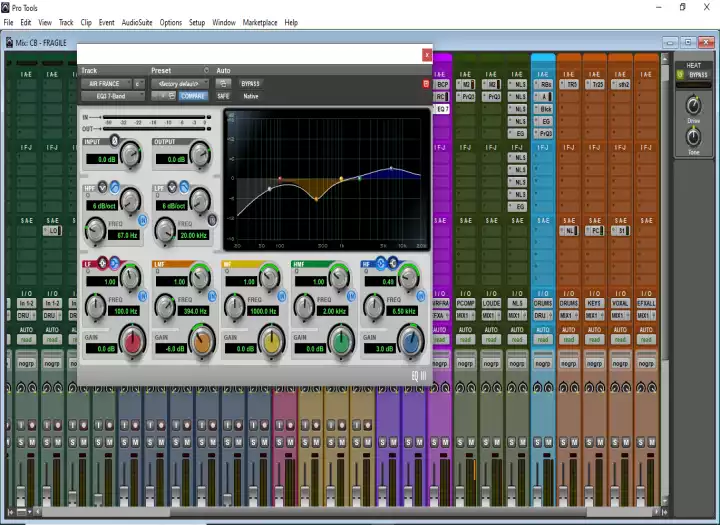The height and width of the screenshot is (525, 720).
Task: Click the red target icon in plugin header
Action: click(x=426, y=84)
